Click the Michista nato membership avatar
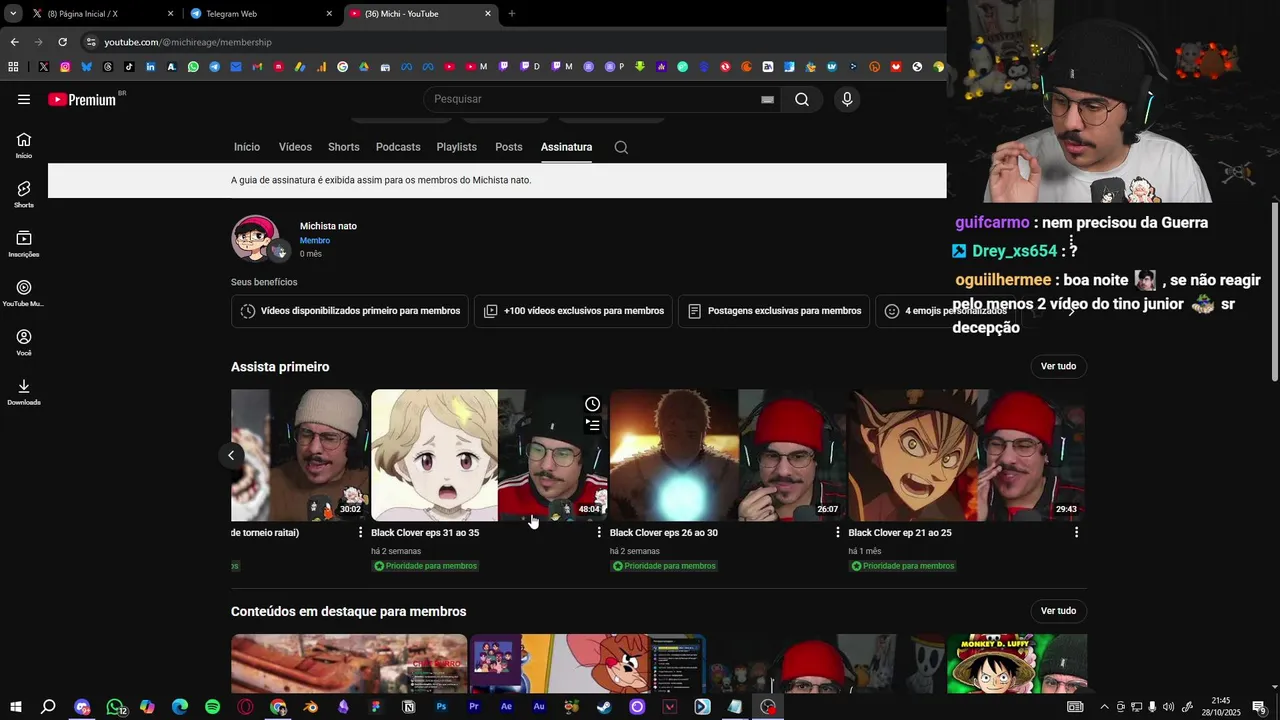Image resolution: width=1280 pixels, height=720 pixels. [255, 238]
